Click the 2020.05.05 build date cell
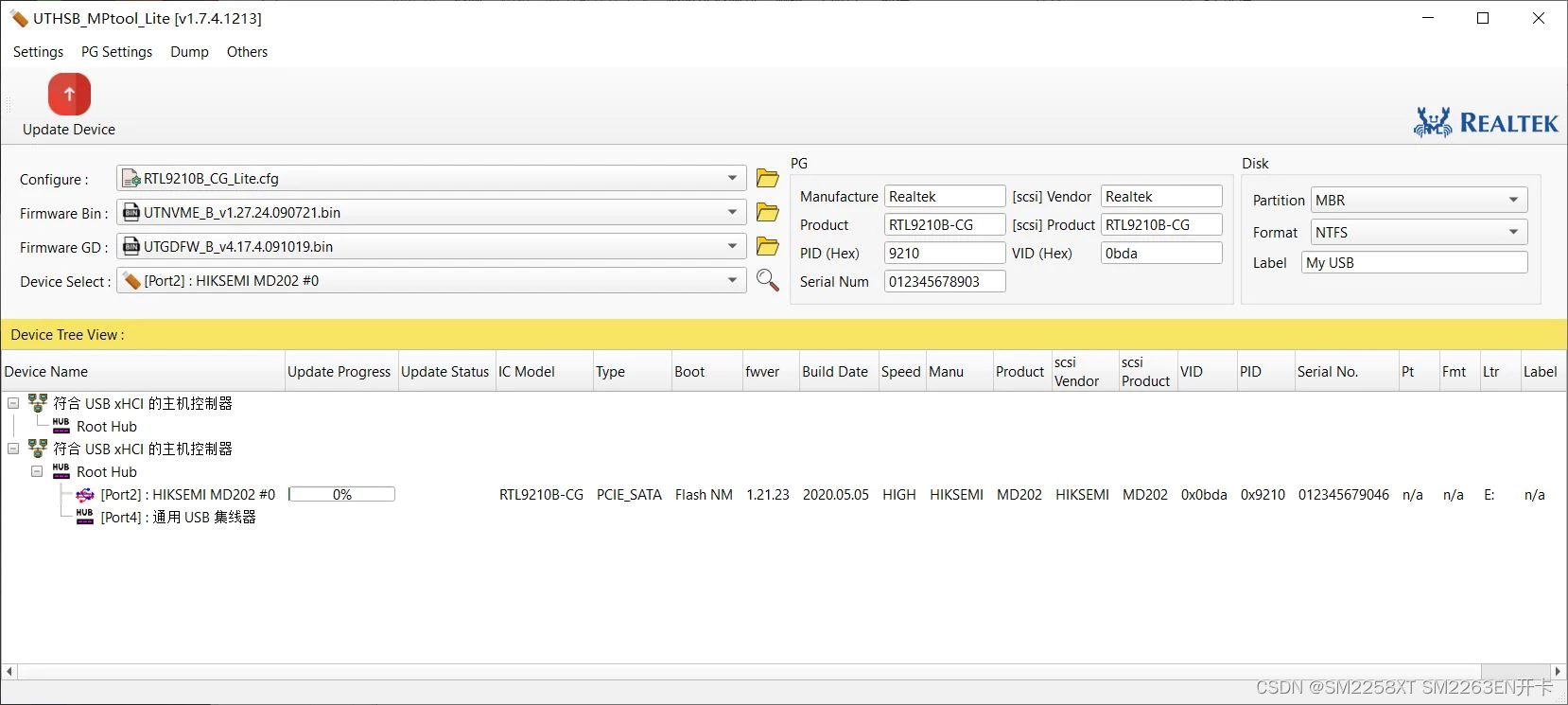The height and width of the screenshot is (705, 1568). point(835,494)
